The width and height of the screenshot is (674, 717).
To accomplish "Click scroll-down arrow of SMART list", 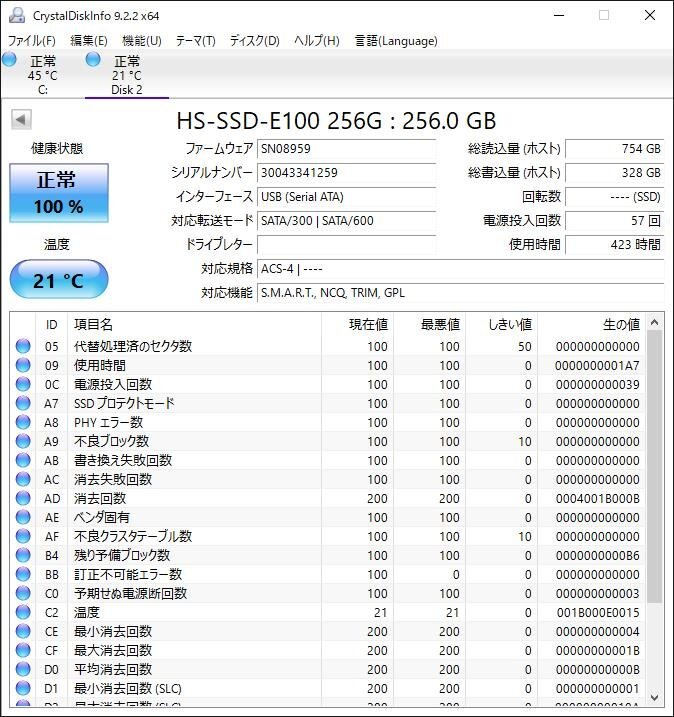I will pos(654,697).
